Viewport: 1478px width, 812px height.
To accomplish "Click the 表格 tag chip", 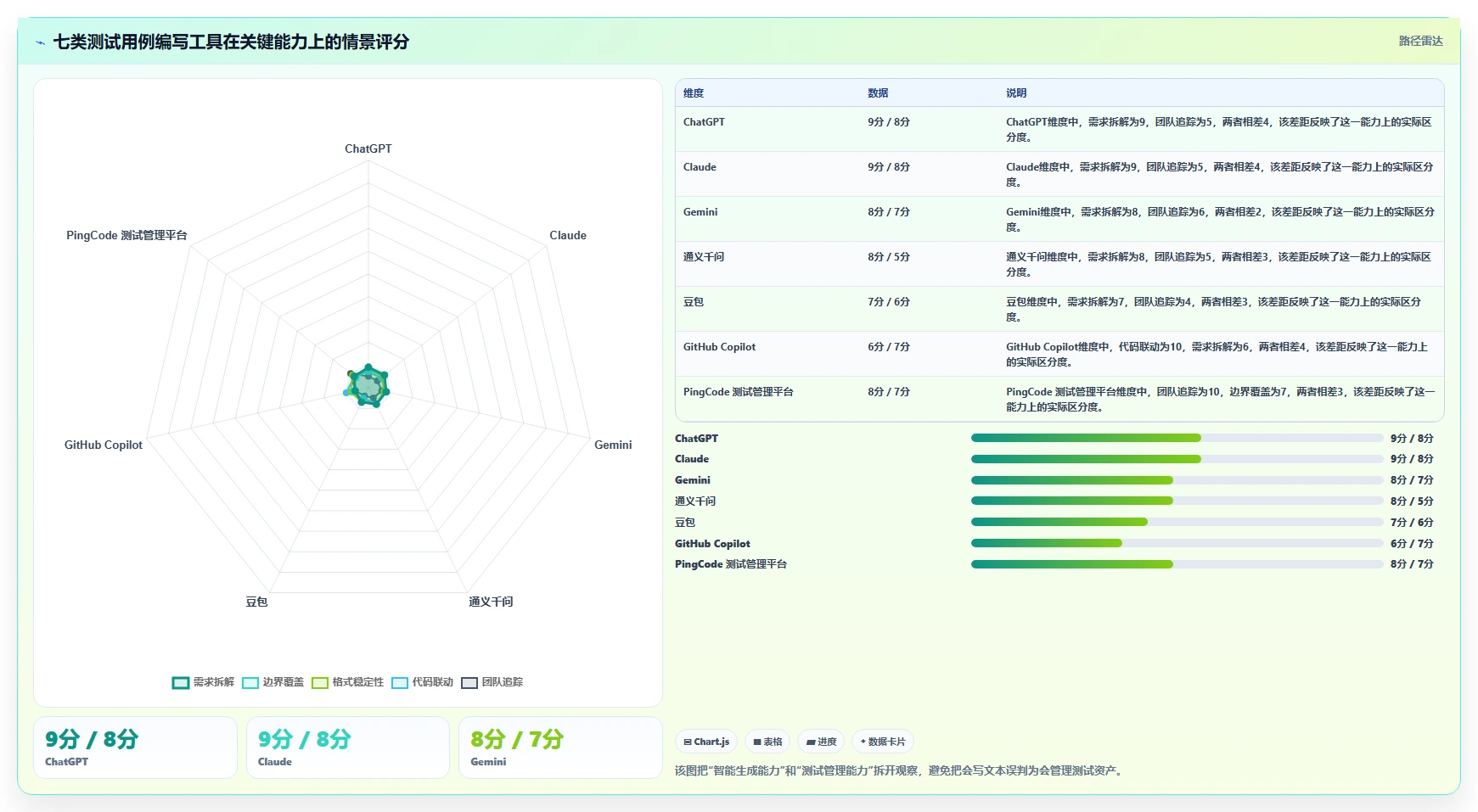I will click(x=767, y=742).
